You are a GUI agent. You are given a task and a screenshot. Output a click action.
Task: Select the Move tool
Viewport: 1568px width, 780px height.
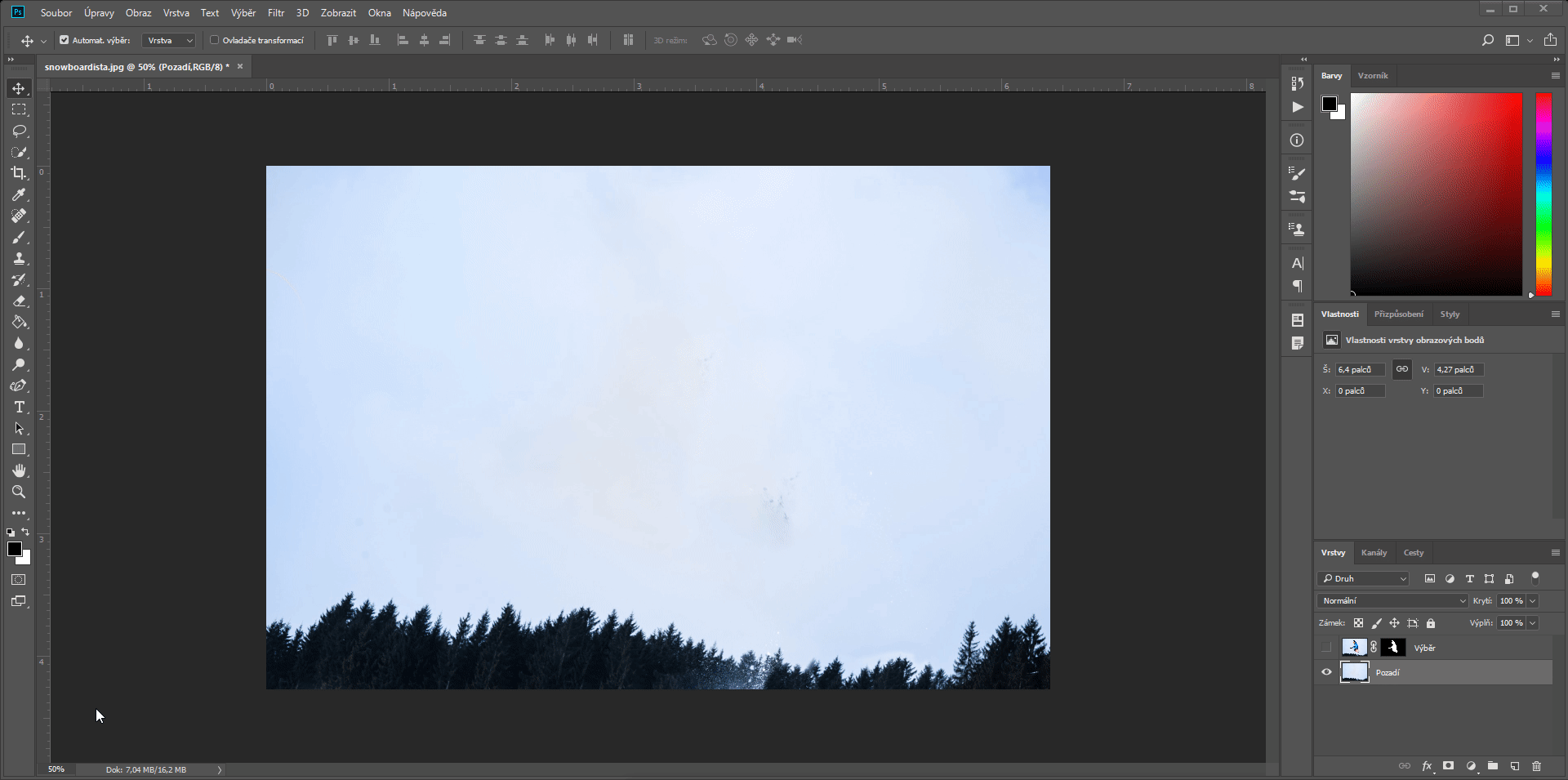tap(18, 88)
